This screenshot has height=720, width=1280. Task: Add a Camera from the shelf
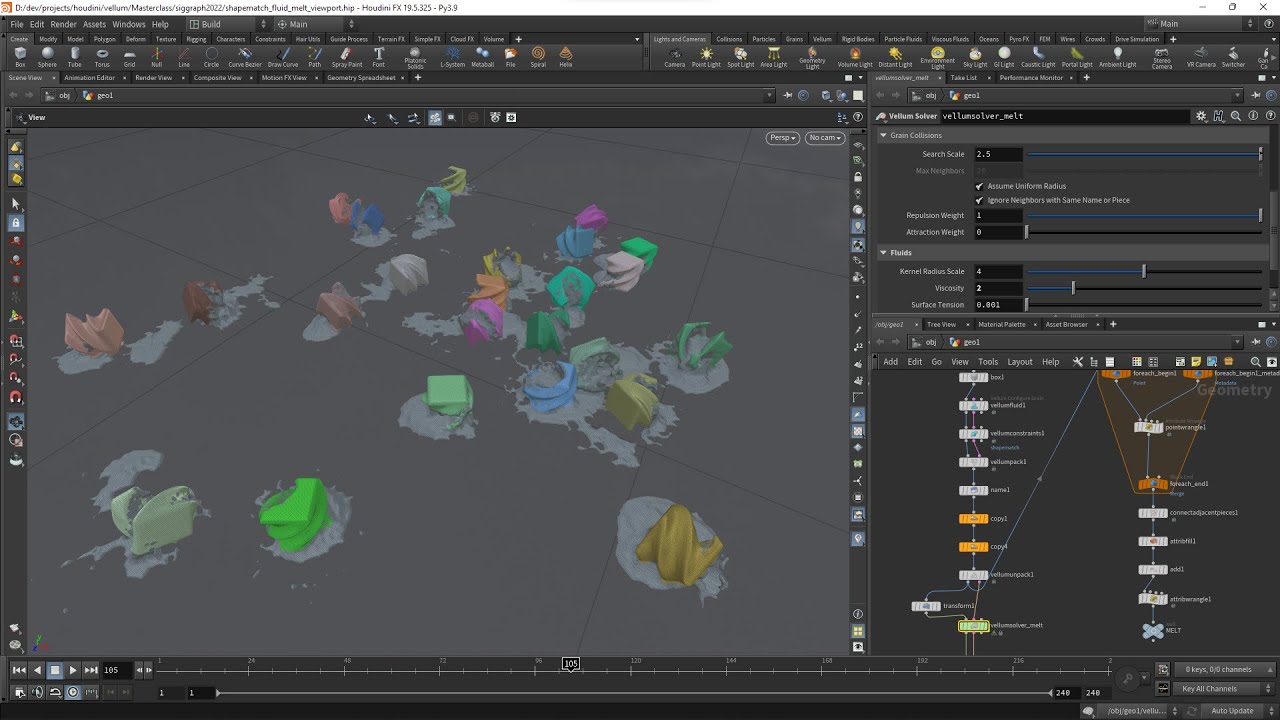coord(675,57)
